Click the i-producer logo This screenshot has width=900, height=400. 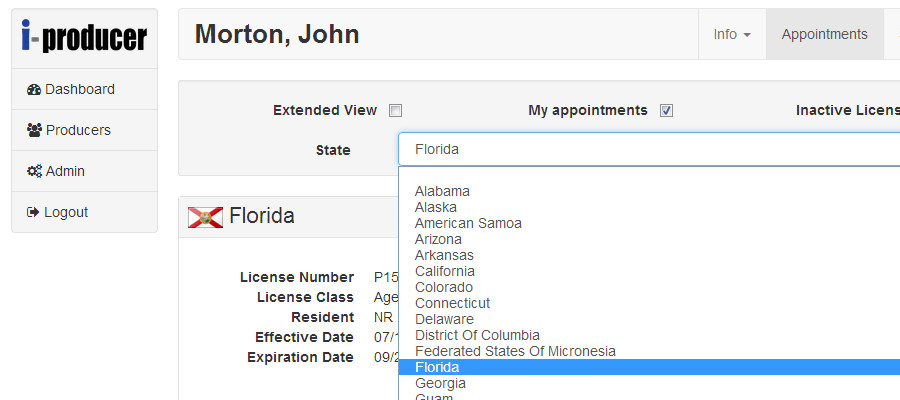click(x=84, y=37)
